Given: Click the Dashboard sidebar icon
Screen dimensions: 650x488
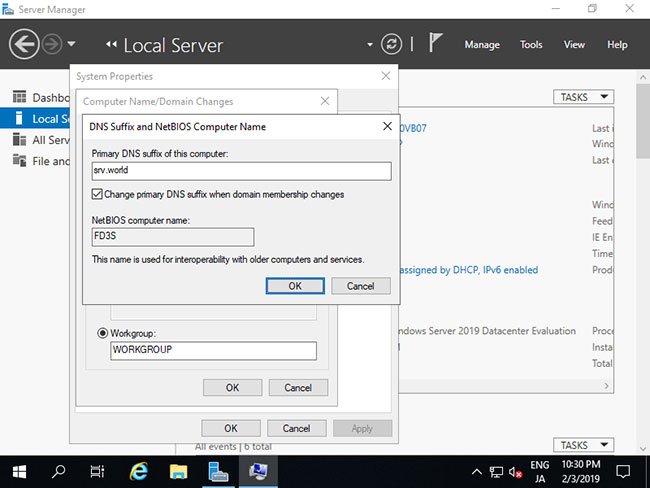Looking at the screenshot, I should point(19,97).
